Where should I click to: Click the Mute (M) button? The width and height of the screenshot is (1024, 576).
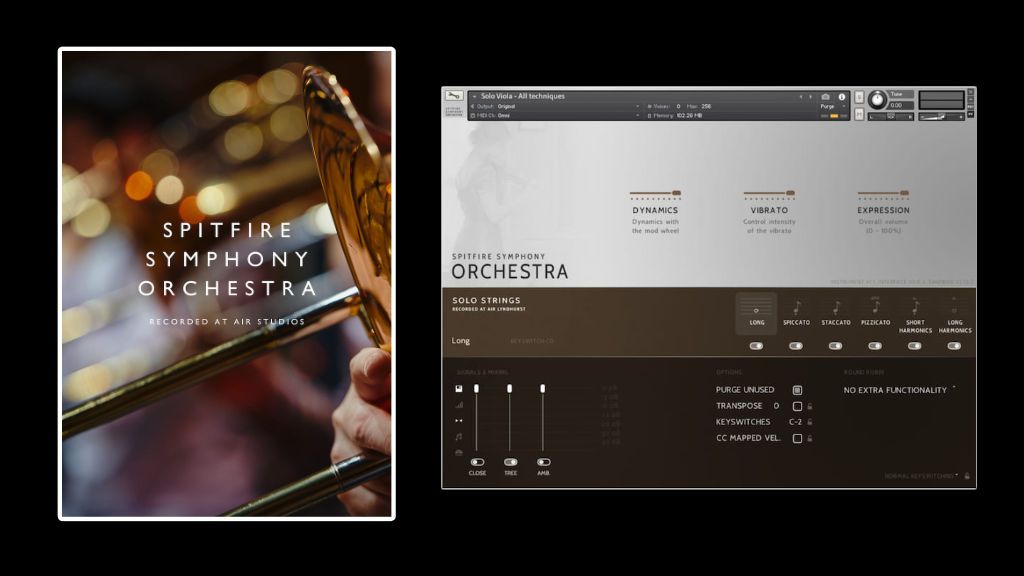pos(859,114)
